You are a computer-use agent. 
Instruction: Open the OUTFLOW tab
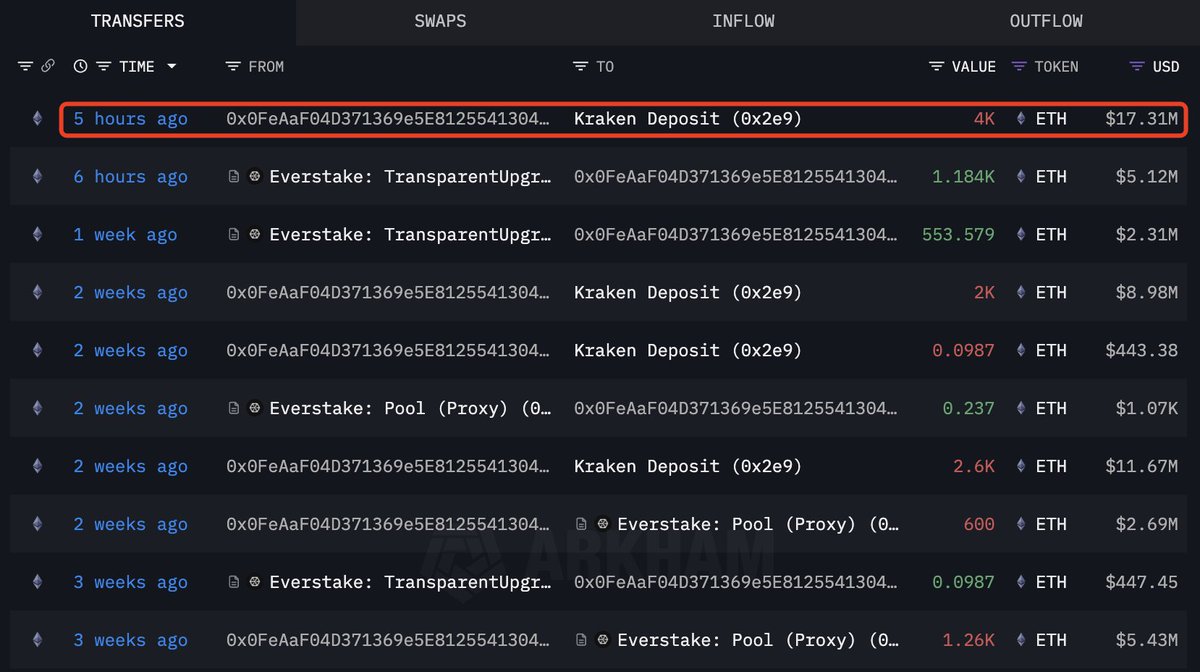pos(1046,21)
